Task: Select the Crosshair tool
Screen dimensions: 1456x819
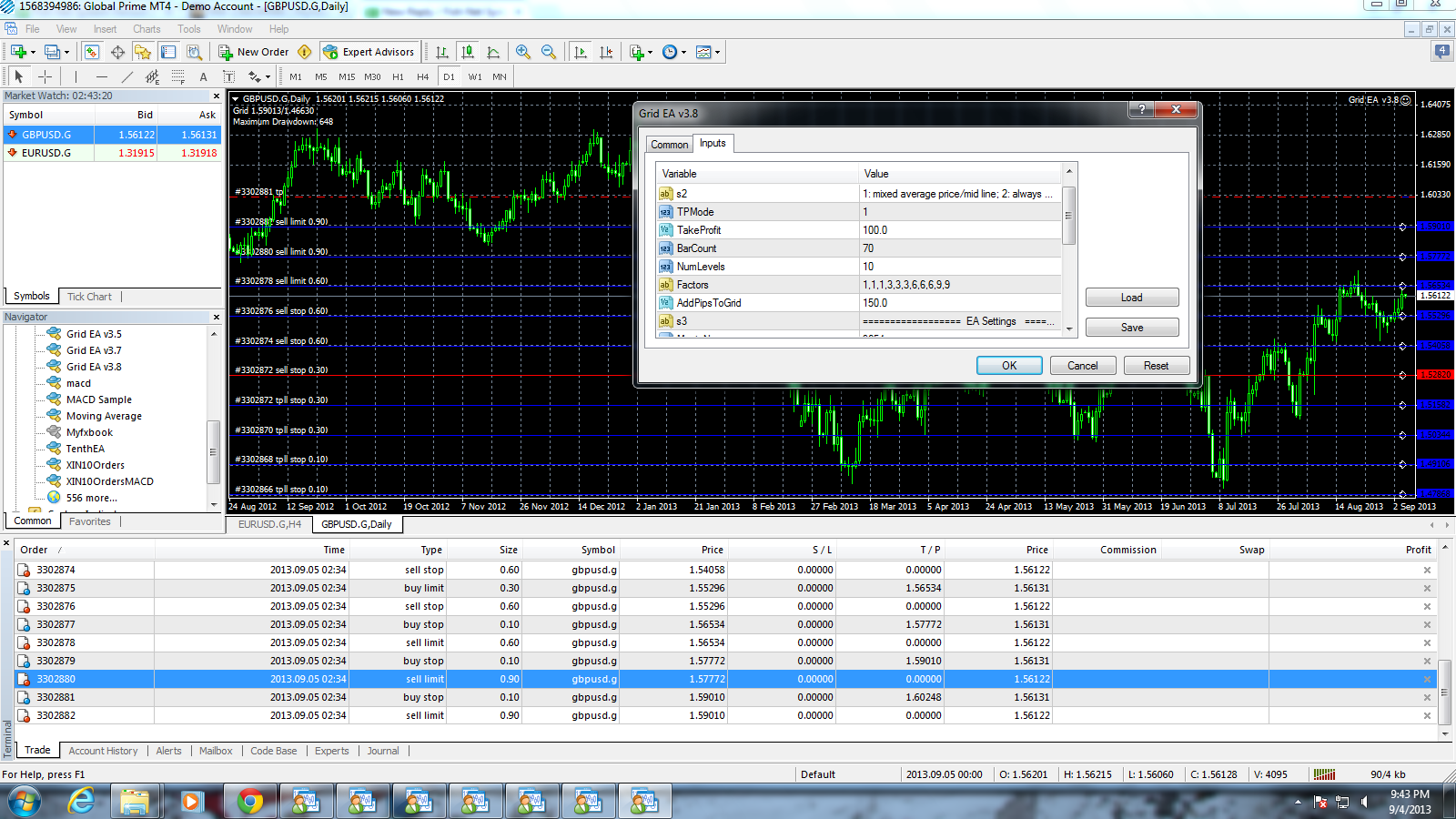Action: pos(45,76)
